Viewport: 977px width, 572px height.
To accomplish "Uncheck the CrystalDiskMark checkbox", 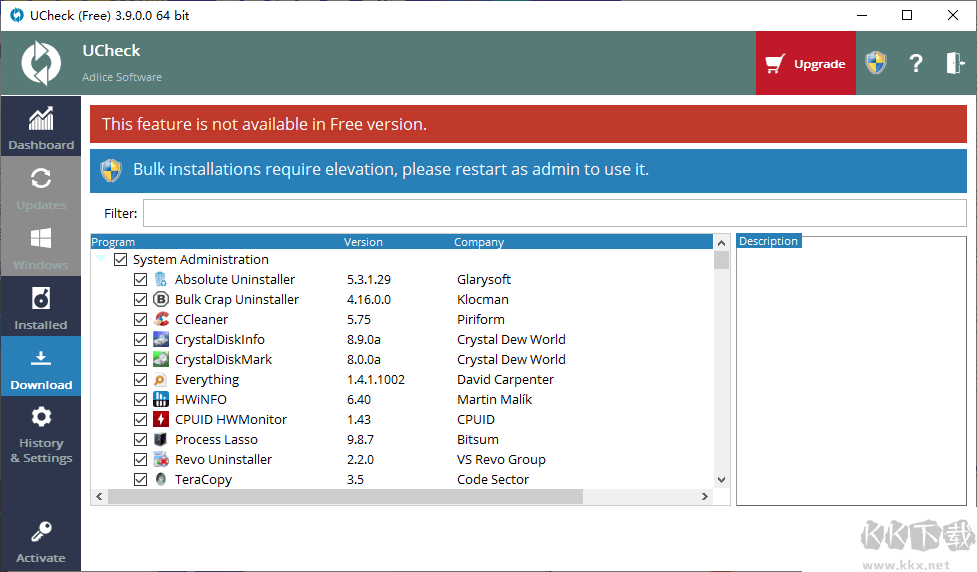I will pyautogui.click(x=140, y=359).
